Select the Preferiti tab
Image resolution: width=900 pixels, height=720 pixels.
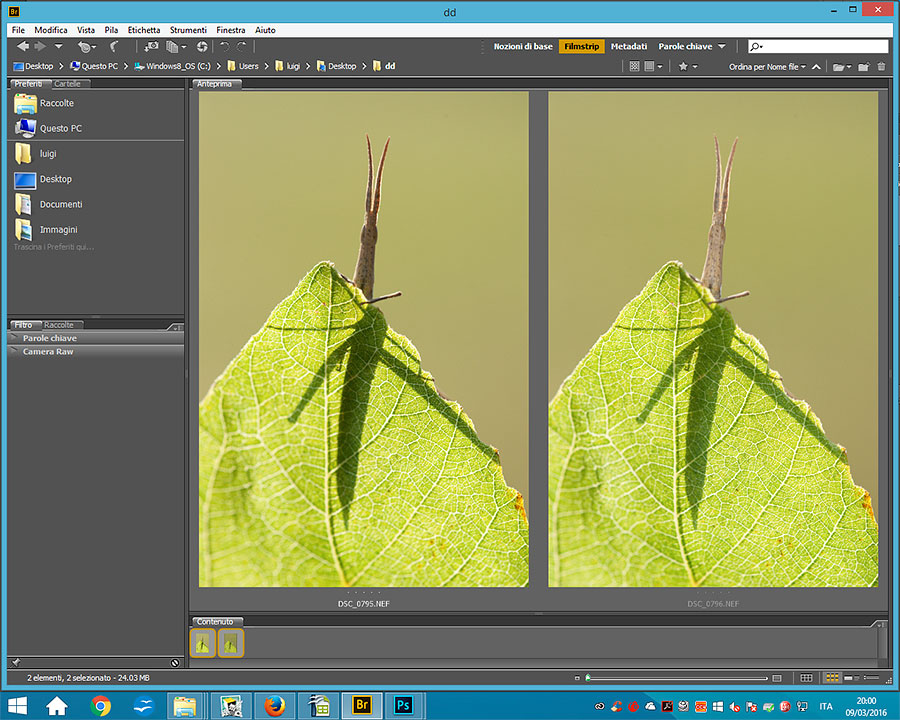pos(28,84)
